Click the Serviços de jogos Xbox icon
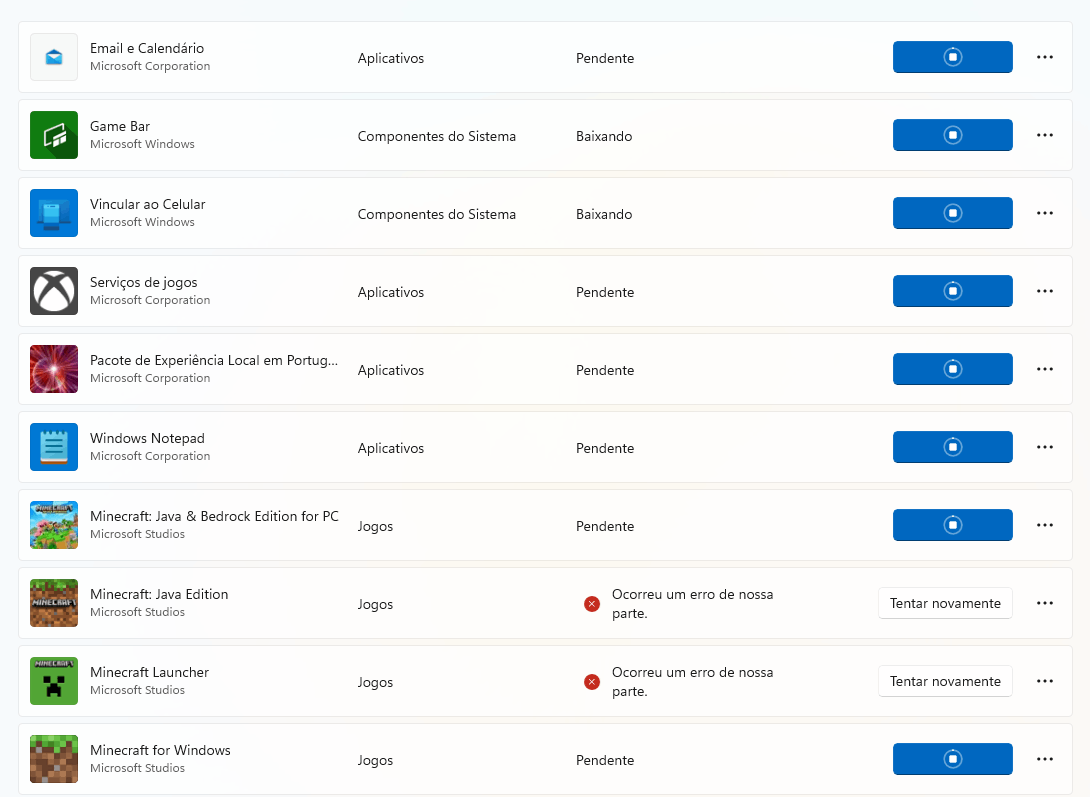This screenshot has height=797, width=1090. [x=54, y=290]
